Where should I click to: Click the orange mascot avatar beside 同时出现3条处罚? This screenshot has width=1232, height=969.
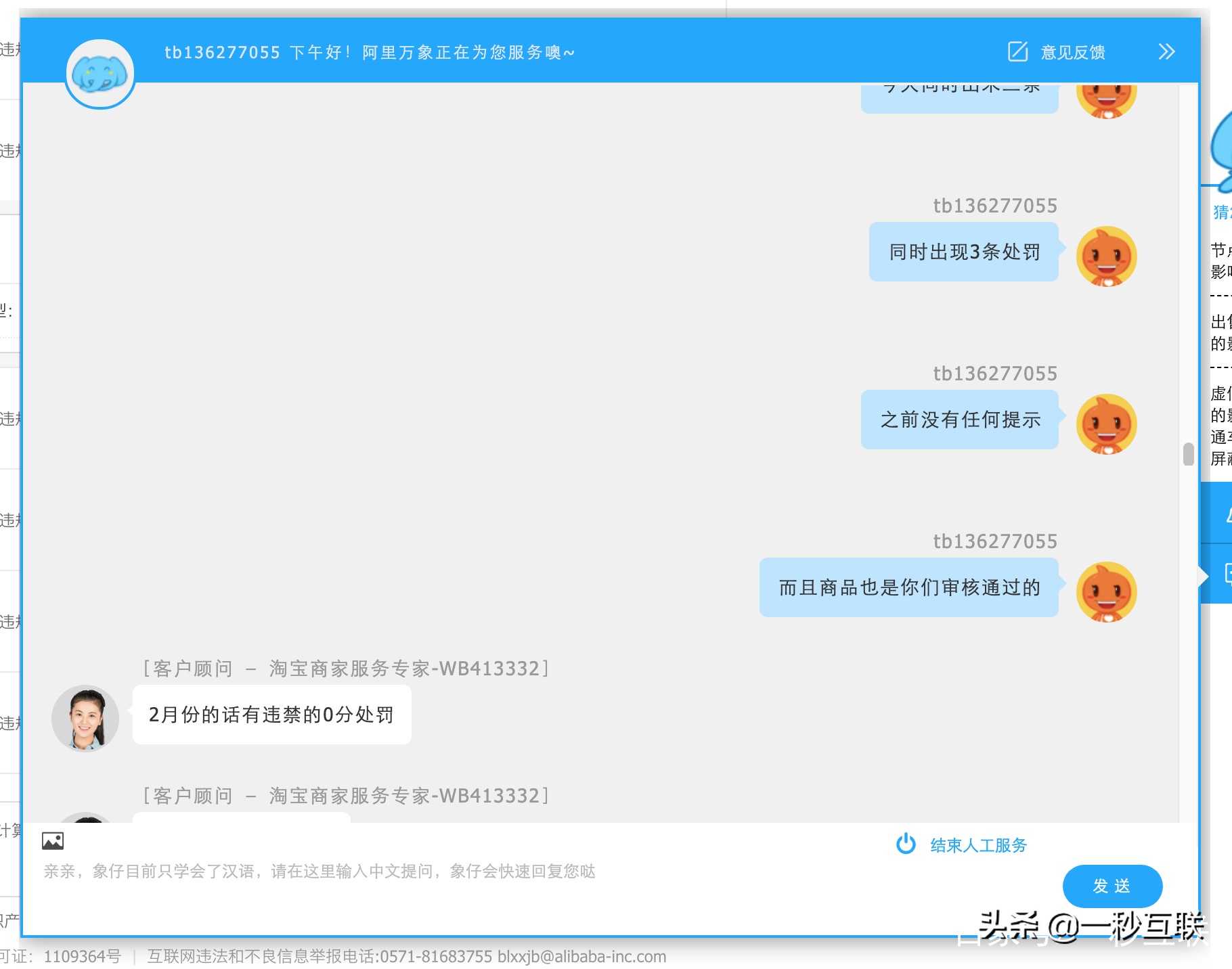[1106, 255]
